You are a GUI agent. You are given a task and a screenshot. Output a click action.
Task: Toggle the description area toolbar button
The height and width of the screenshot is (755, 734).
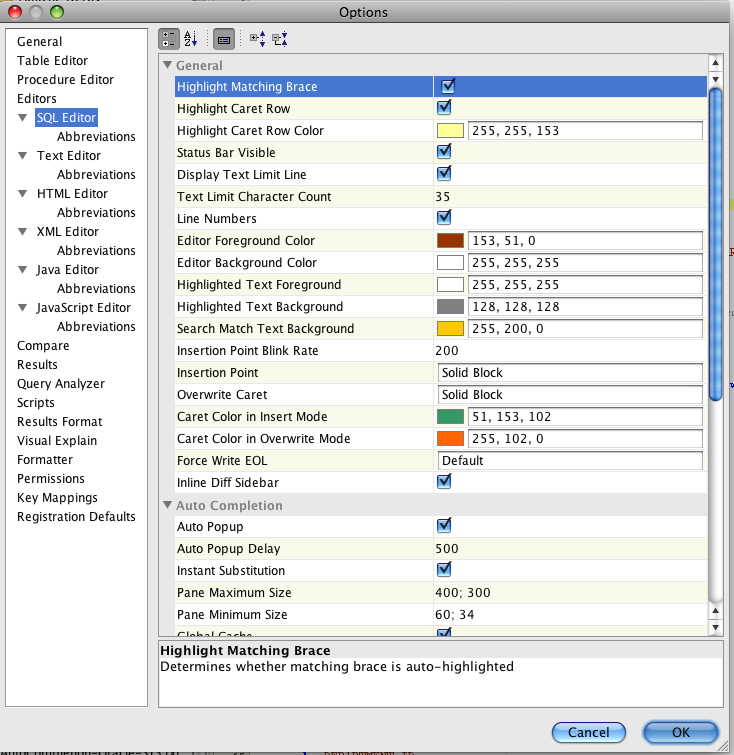coord(224,39)
